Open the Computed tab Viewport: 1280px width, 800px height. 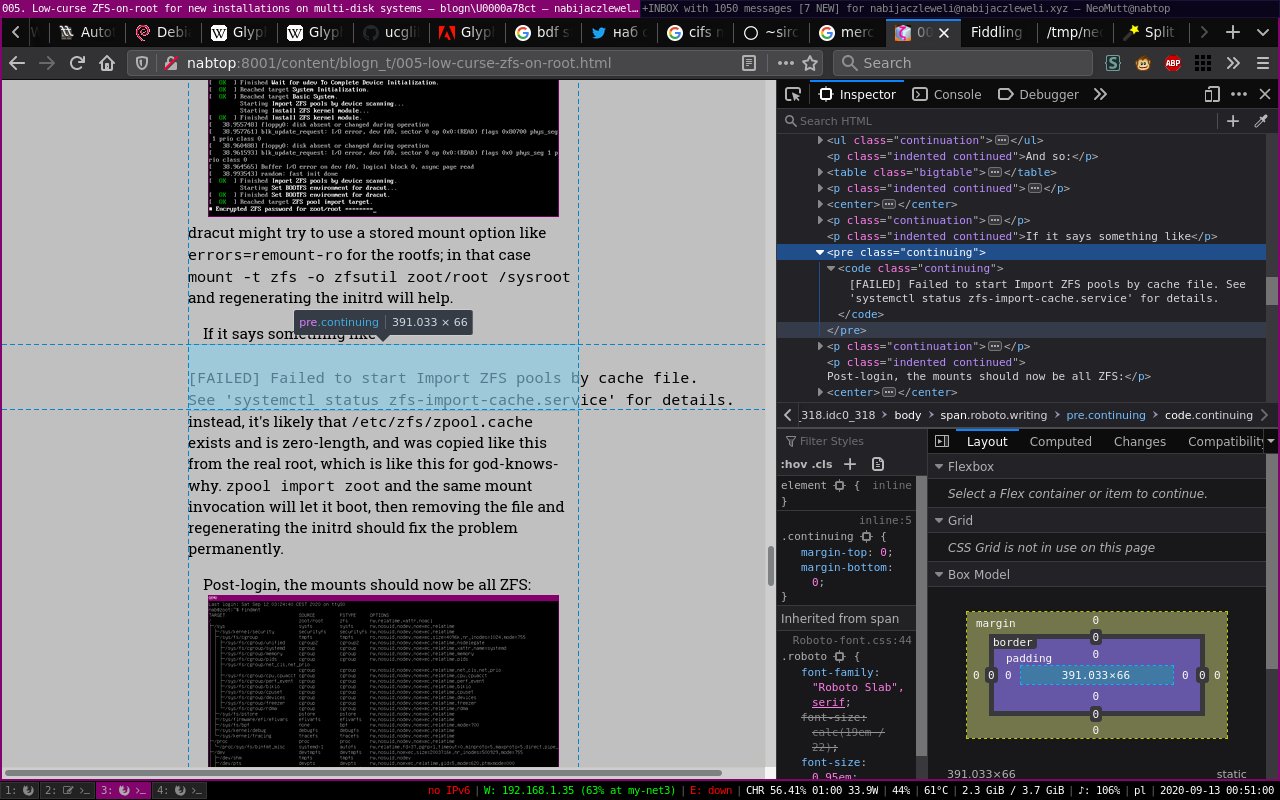[x=1060, y=441]
